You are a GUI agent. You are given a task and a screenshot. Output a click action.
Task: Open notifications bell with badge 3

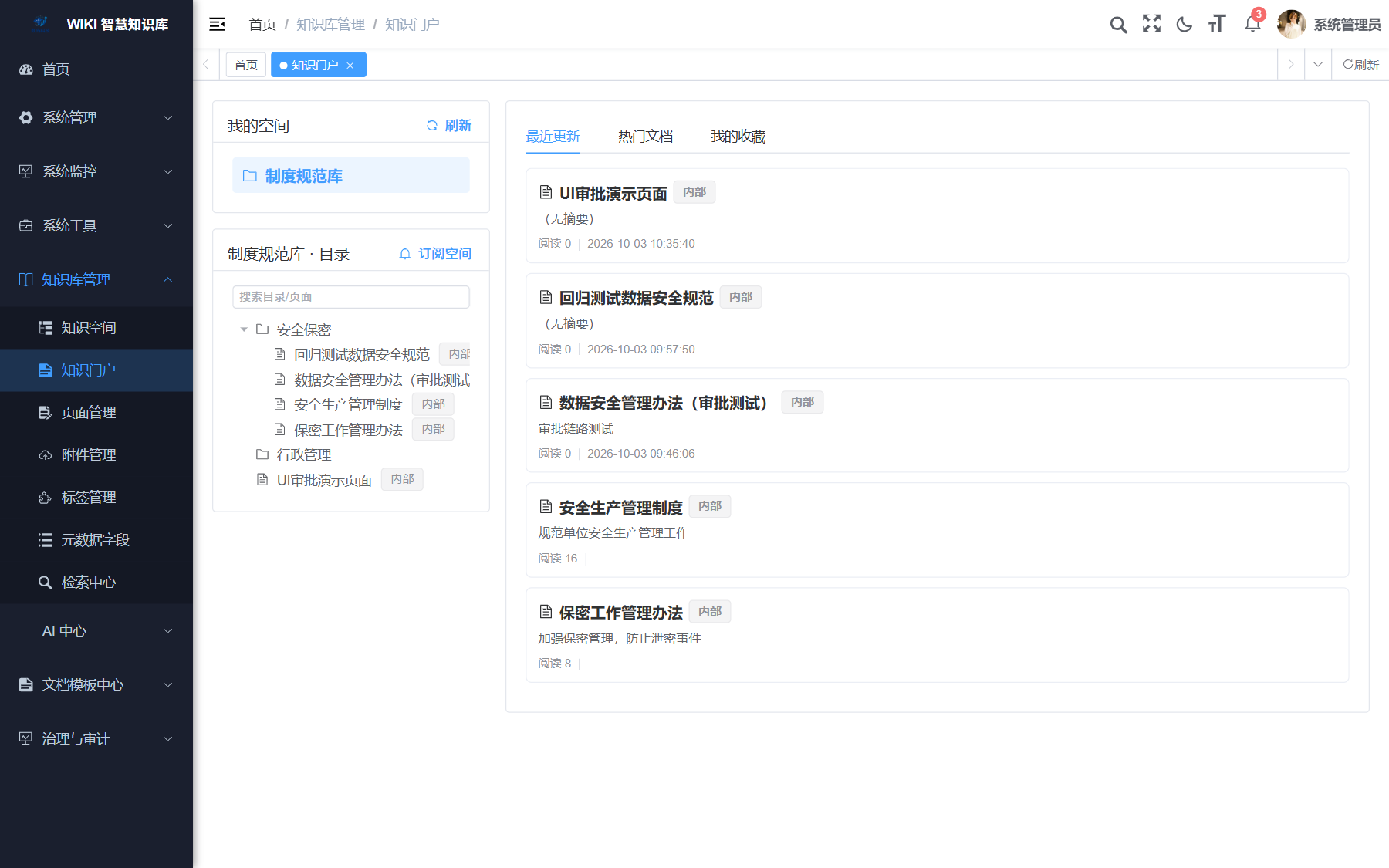(1252, 24)
